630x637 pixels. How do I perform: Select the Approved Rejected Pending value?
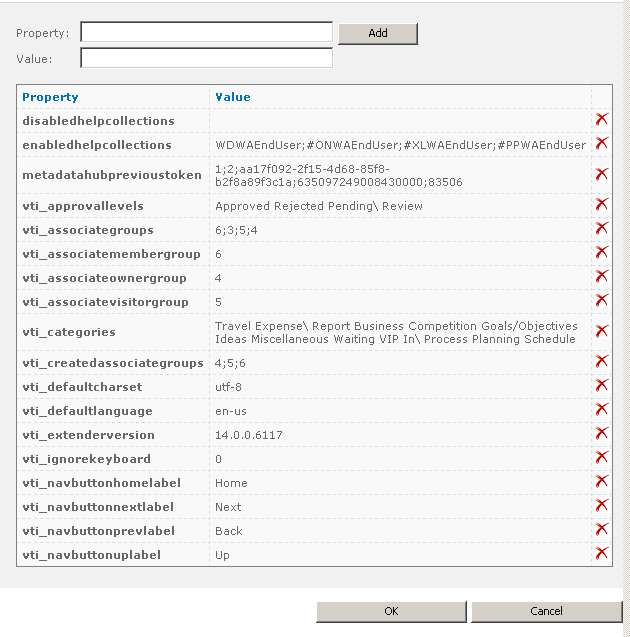(319, 206)
